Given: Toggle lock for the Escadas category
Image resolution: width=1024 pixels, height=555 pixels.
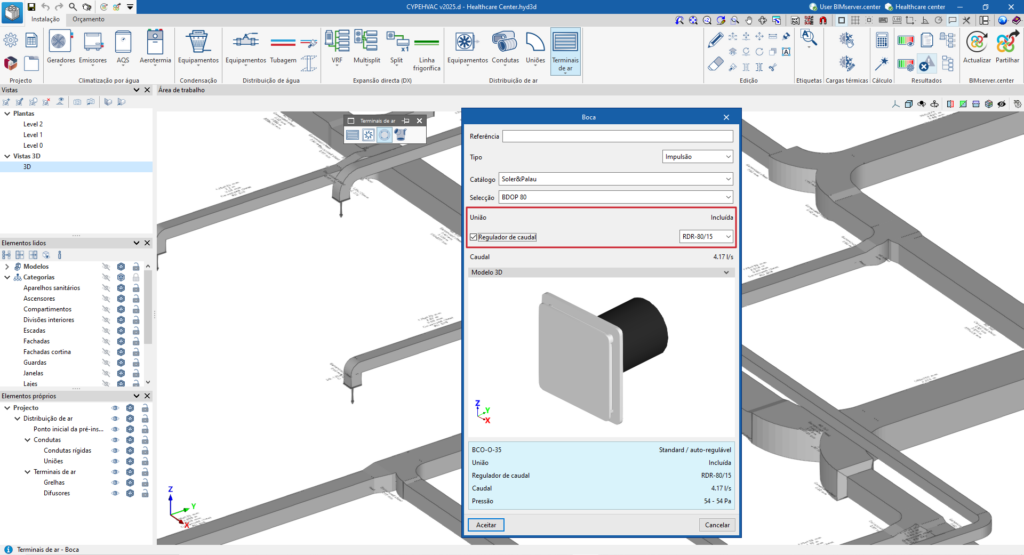Looking at the screenshot, I should pyautogui.click(x=136, y=330).
